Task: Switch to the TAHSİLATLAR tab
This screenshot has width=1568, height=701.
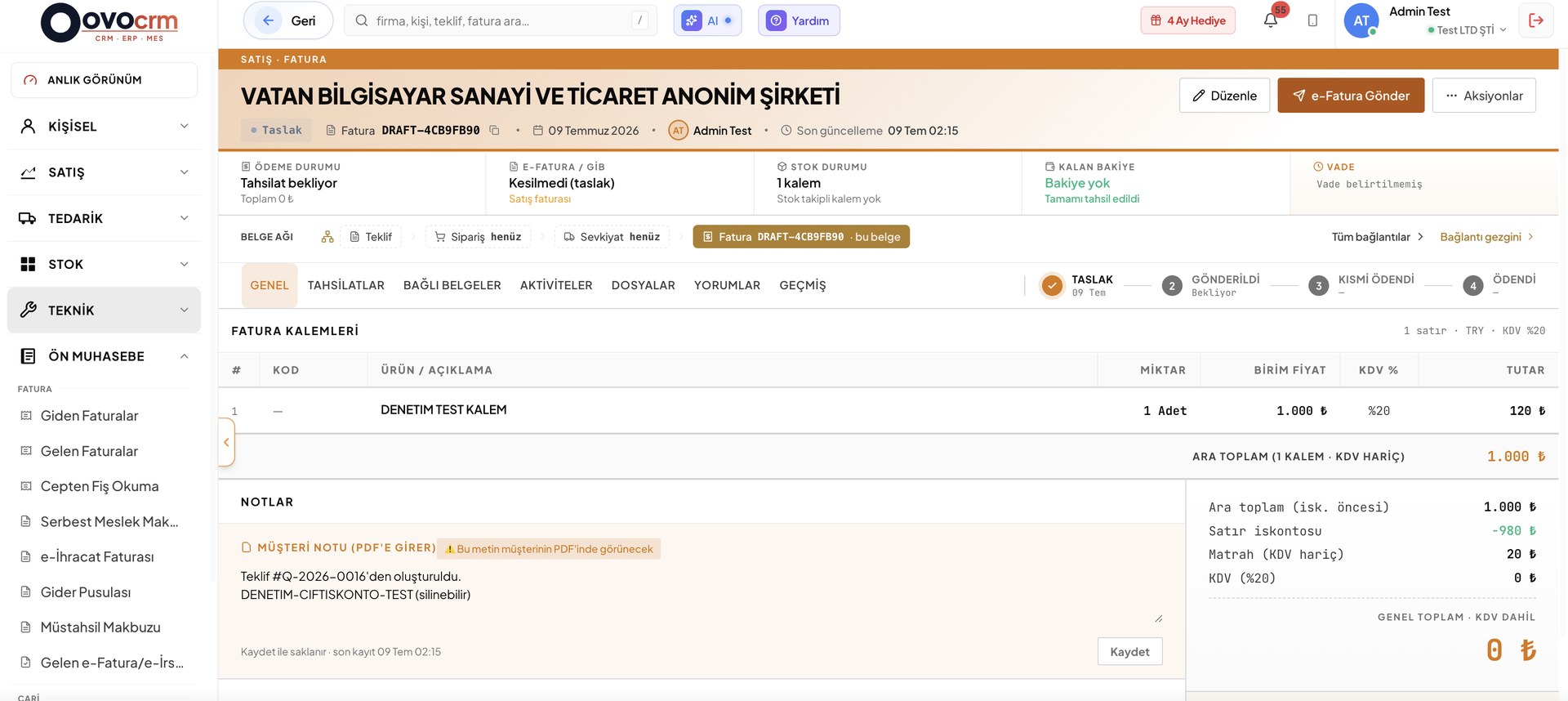Action: tap(346, 285)
